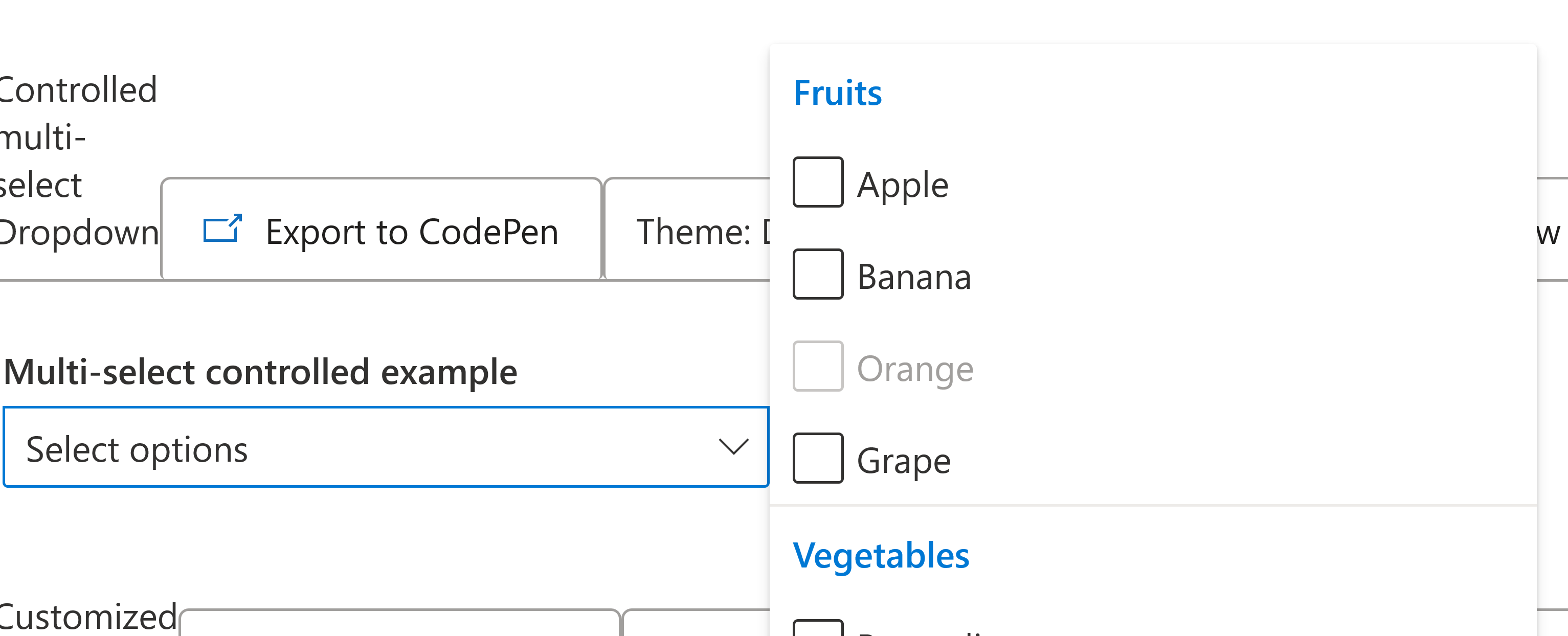The height and width of the screenshot is (636, 1568).
Task: Choose the Banana option label
Action: [914, 277]
